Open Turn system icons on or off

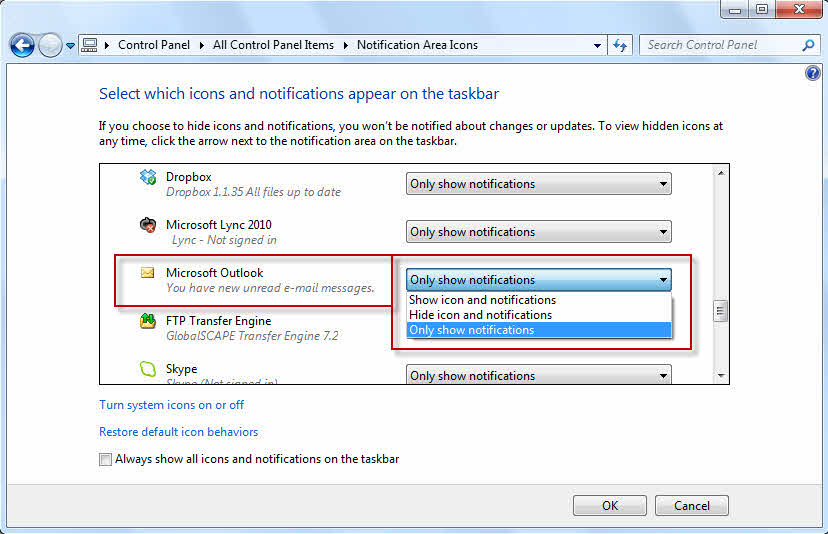(x=172, y=405)
